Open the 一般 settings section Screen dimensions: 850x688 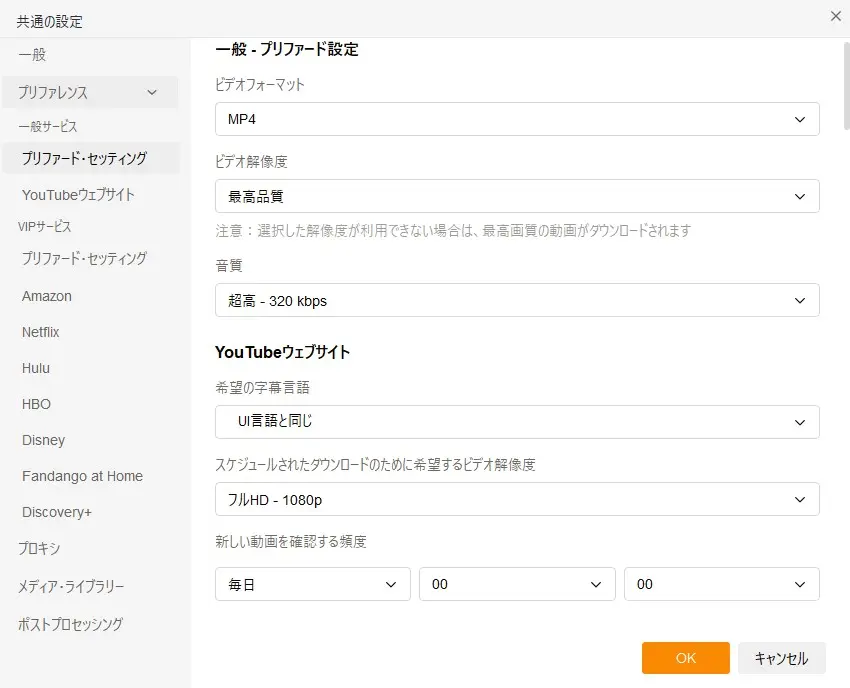point(33,54)
